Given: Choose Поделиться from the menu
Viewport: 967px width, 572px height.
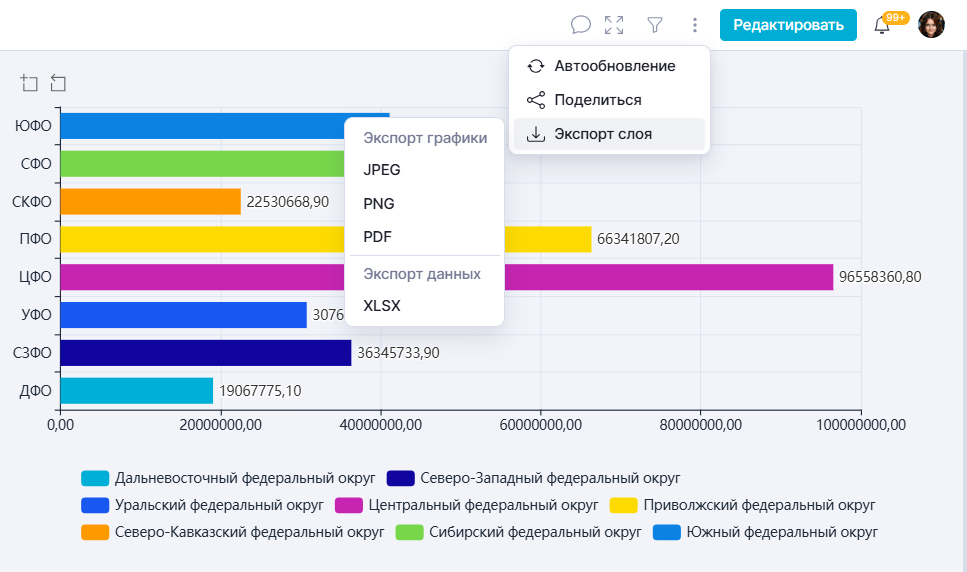Looking at the screenshot, I should coord(597,100).
